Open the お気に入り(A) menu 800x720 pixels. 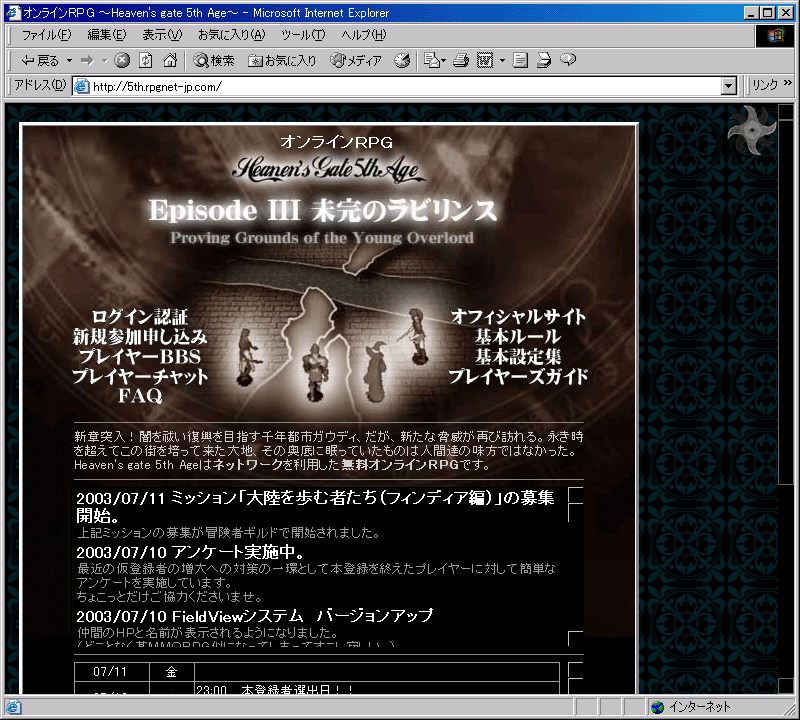point(232,35)
